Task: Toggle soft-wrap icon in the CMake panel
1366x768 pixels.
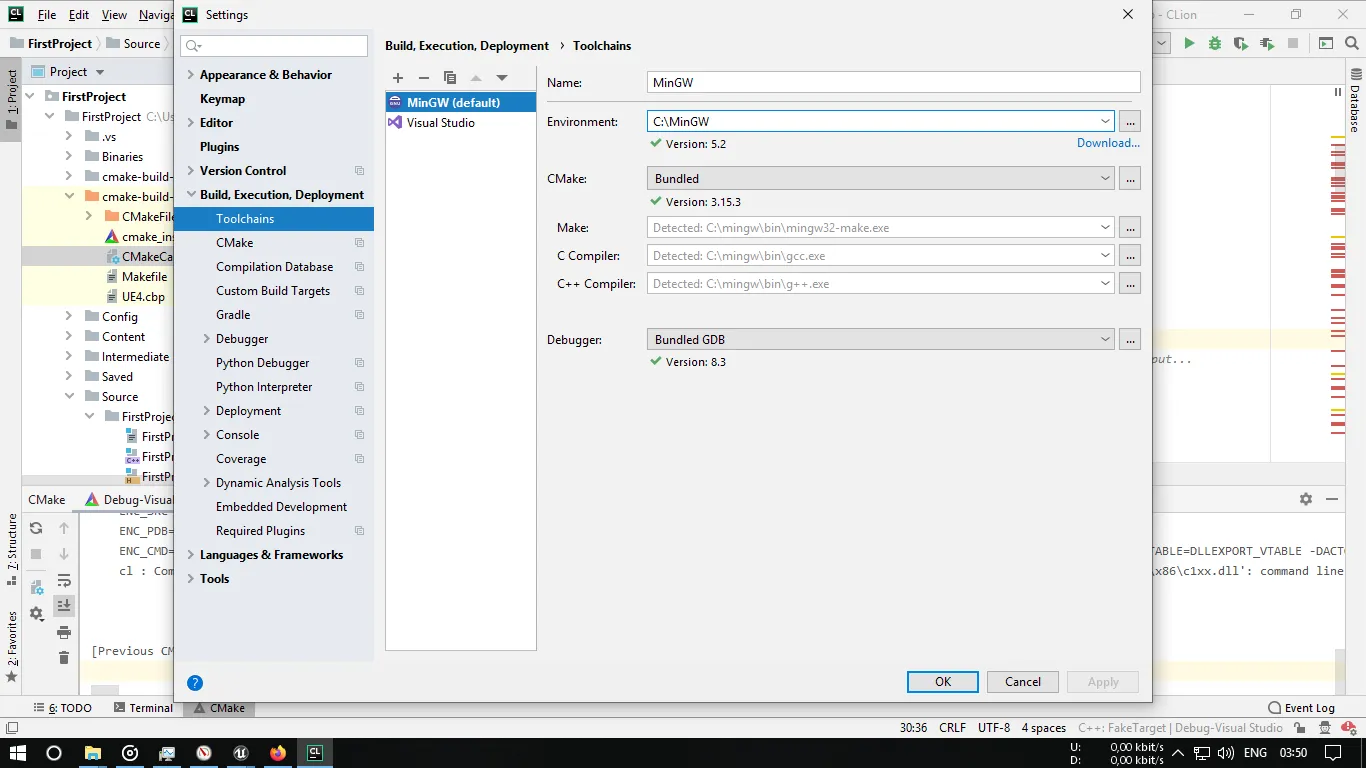Action: pyautogui.click(x=64, y=580)
